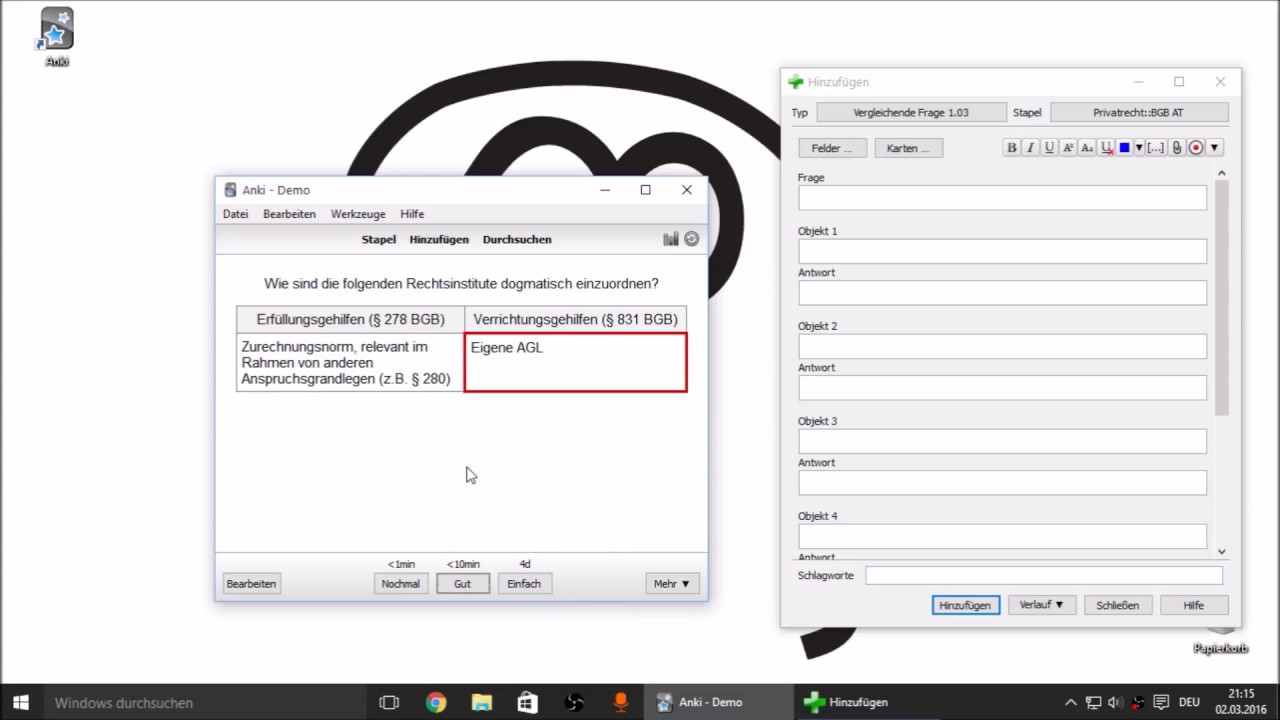The height and width of the screenshot is (720, 1280).
Task: Click the Karten button
Action: [908, 148]
